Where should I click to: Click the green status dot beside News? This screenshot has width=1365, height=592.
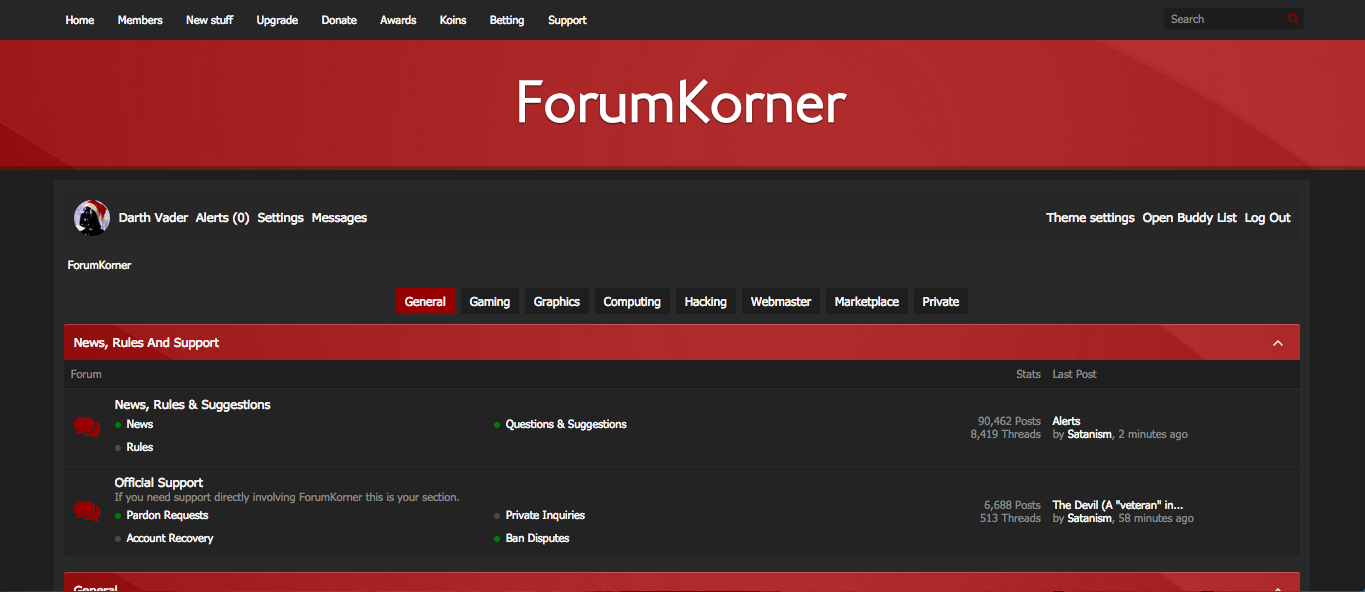tap(118, 425)
